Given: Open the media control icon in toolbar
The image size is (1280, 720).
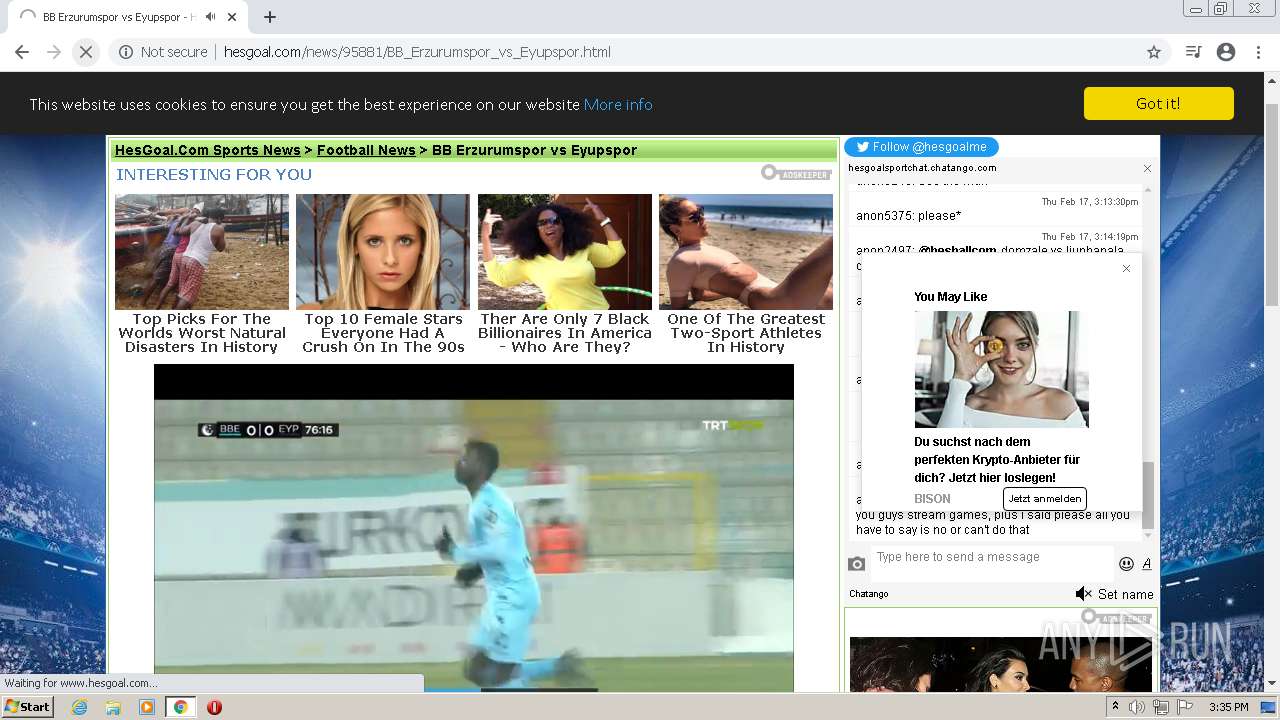Looking at the screenshot, I should tap(1193, 52).
